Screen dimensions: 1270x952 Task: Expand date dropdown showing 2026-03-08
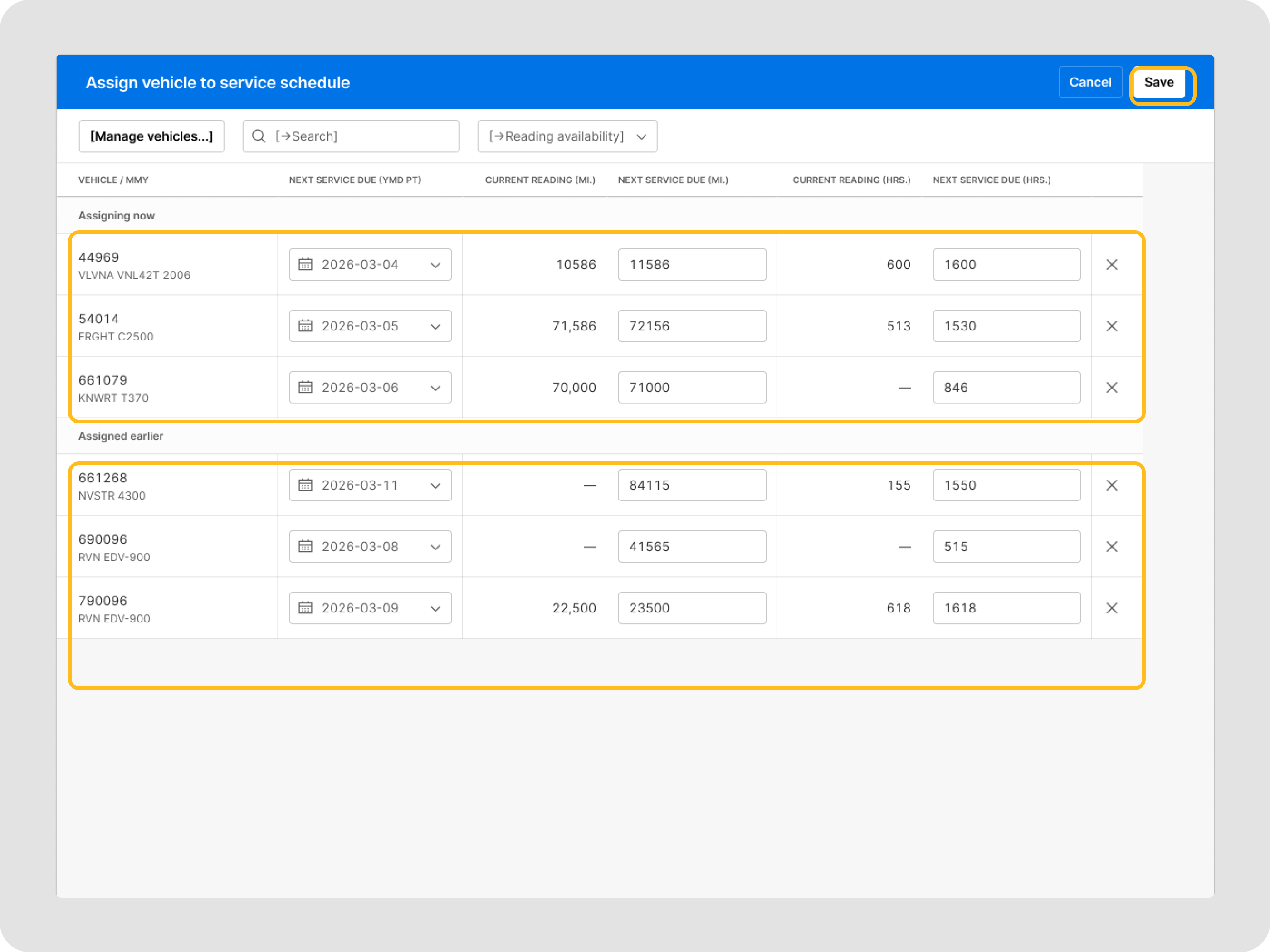click(x=435, y=547)
